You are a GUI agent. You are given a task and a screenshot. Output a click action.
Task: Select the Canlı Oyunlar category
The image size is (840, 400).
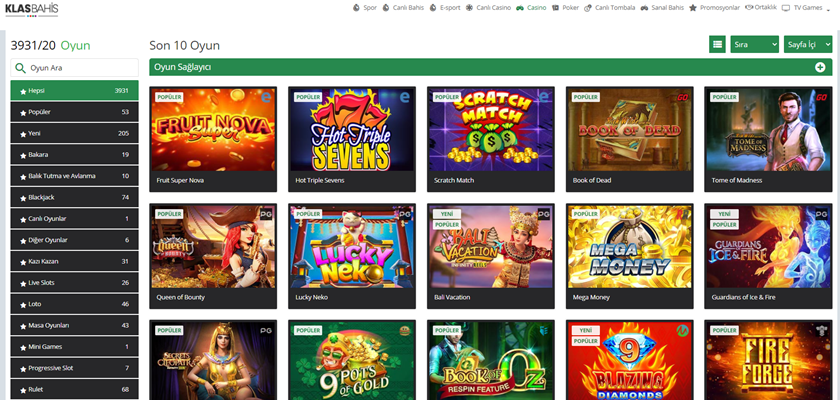coord(74,218)
